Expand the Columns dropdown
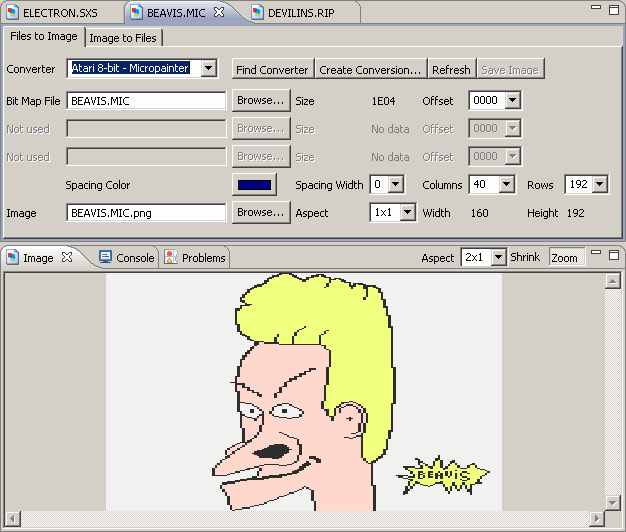Screen dimensions: 626x532 click(506, 185)
